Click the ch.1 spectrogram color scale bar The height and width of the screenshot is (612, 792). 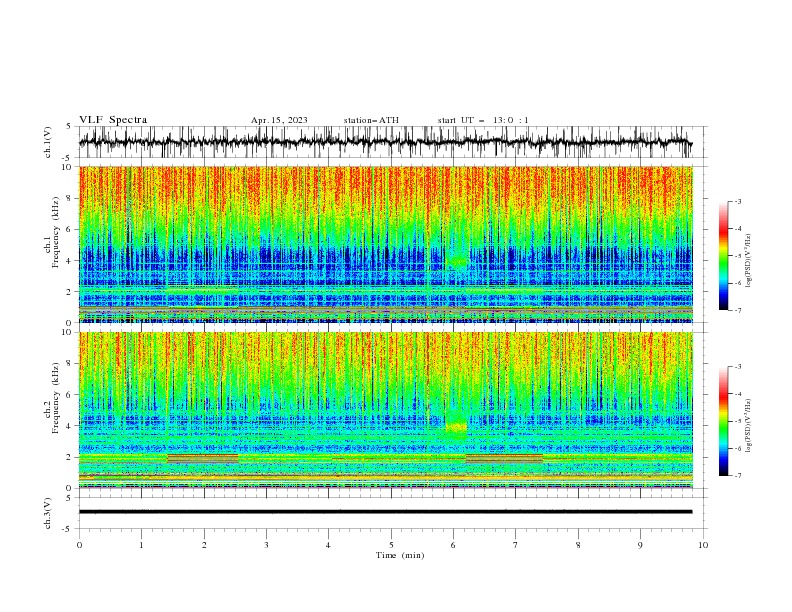[x=723, y=256]
